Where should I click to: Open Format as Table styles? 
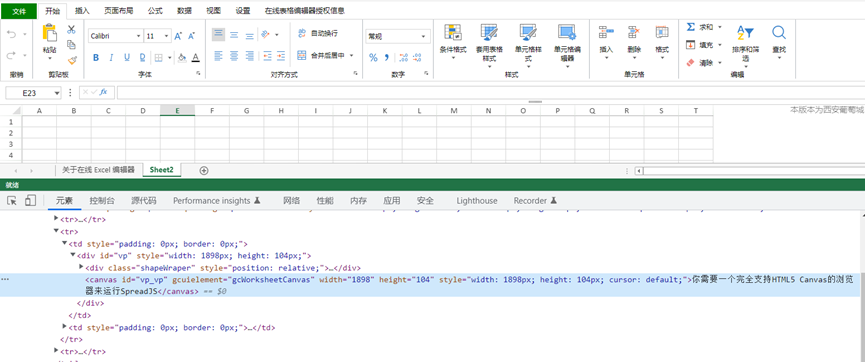(489, 32)
